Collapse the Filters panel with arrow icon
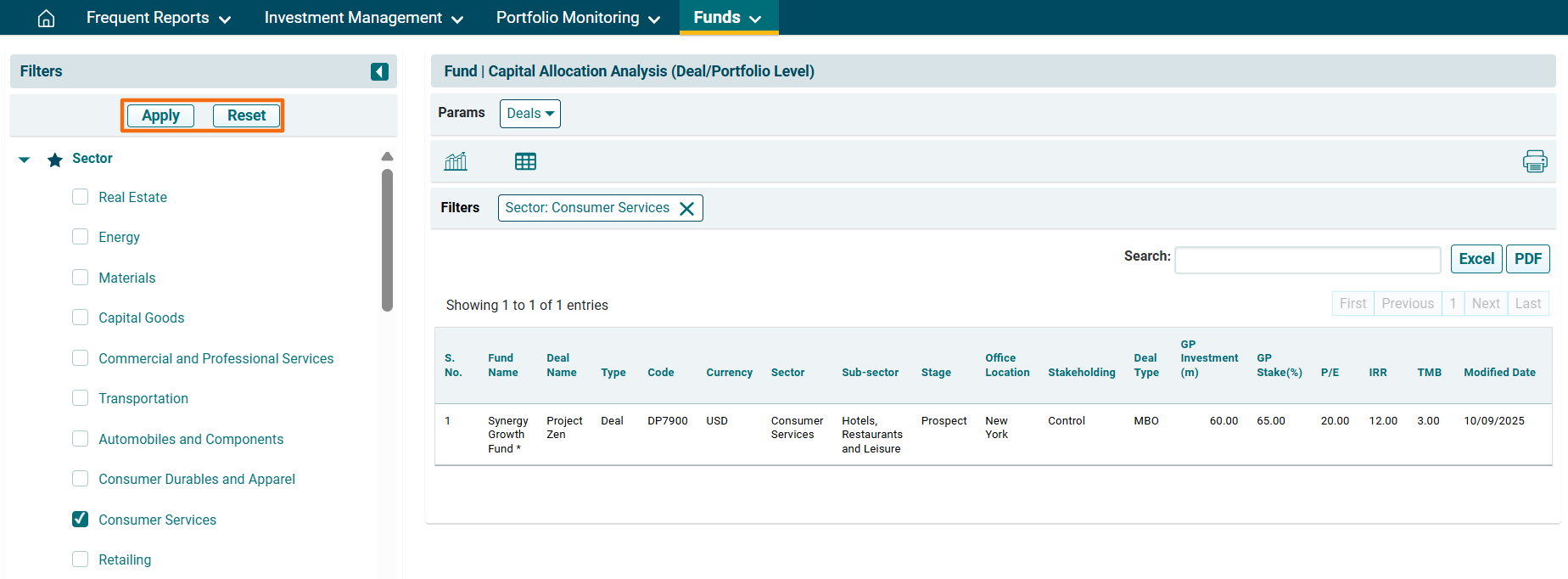 coord(379,71)
